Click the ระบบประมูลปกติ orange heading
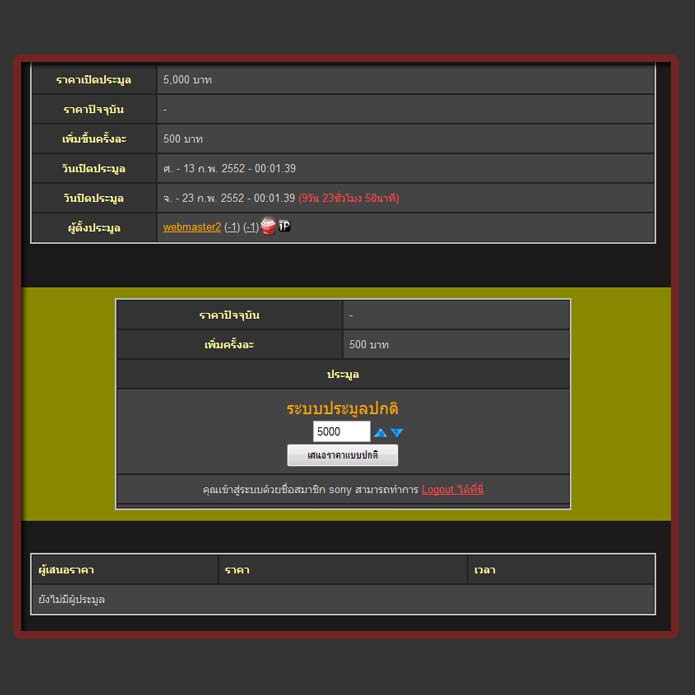695x695 pixels. click(342, 408)
